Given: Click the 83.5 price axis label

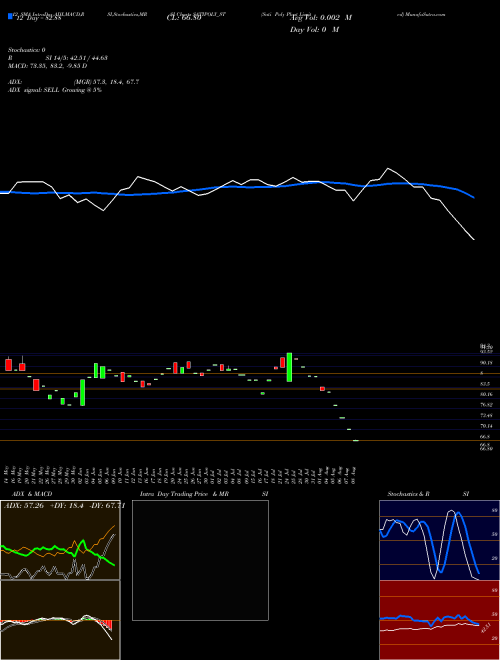Looking at the screenshot, I should [x=485, y=384].
